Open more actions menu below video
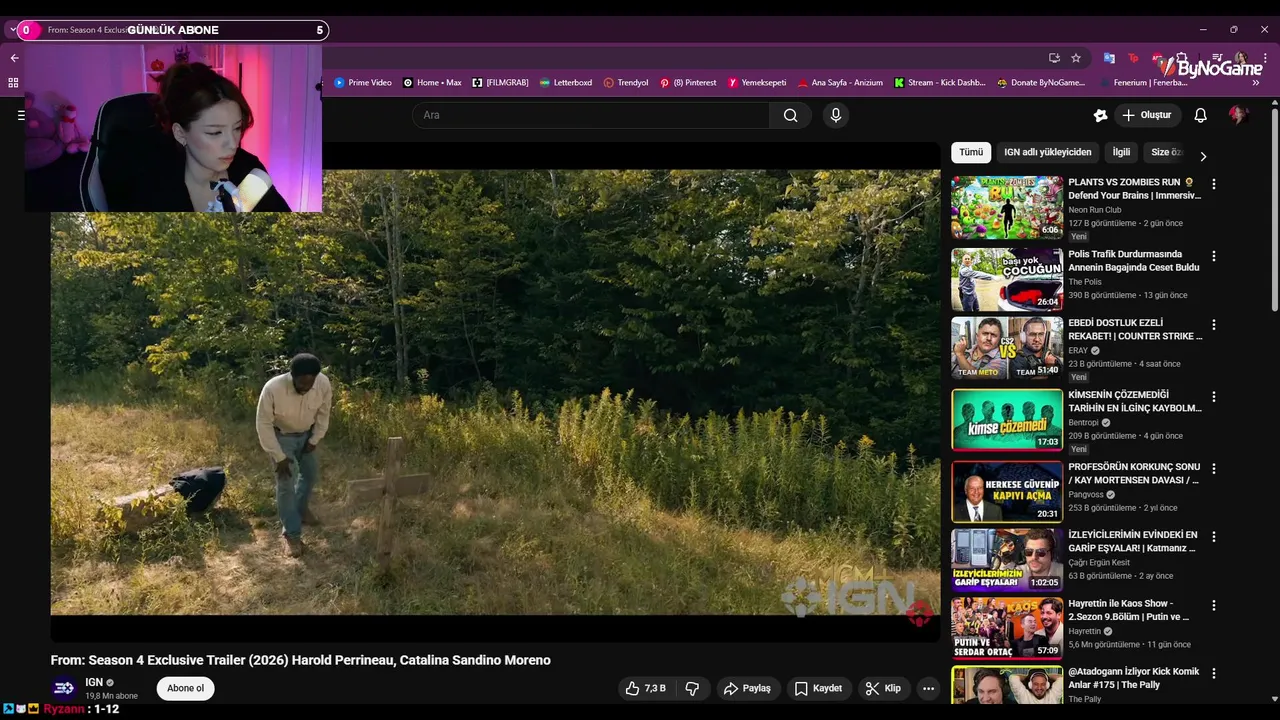 point(928,688)
